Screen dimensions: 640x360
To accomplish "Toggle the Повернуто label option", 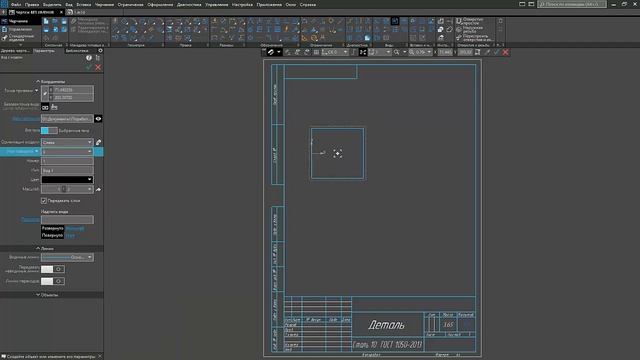I will [x=53, y=236].
